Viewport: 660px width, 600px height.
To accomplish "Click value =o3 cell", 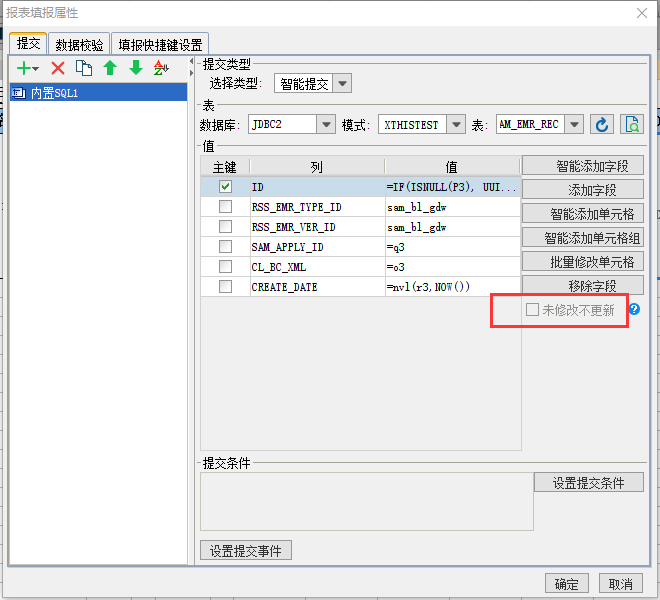I will [453, 267].
